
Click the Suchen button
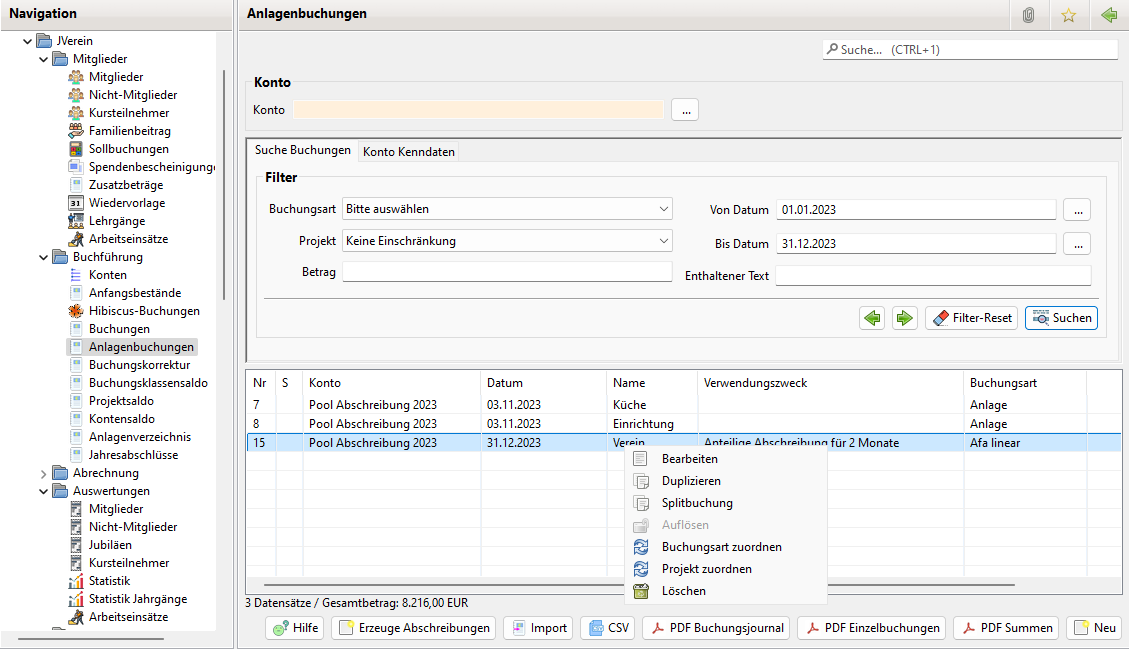[1061, 318]
